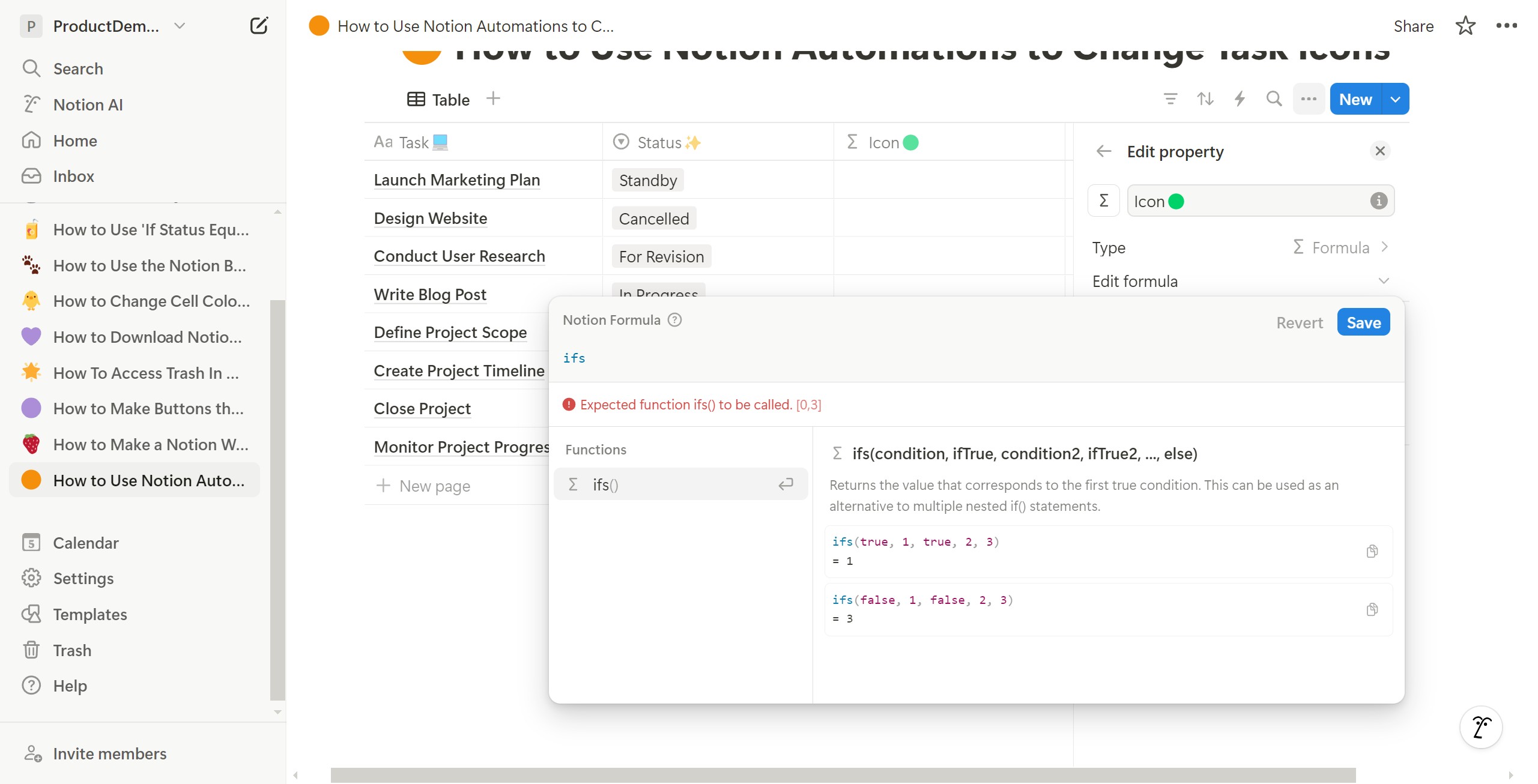The image size is (1538, 784).
Task: Go back from Edit property panel
Action: click(x=1104, y=151)
